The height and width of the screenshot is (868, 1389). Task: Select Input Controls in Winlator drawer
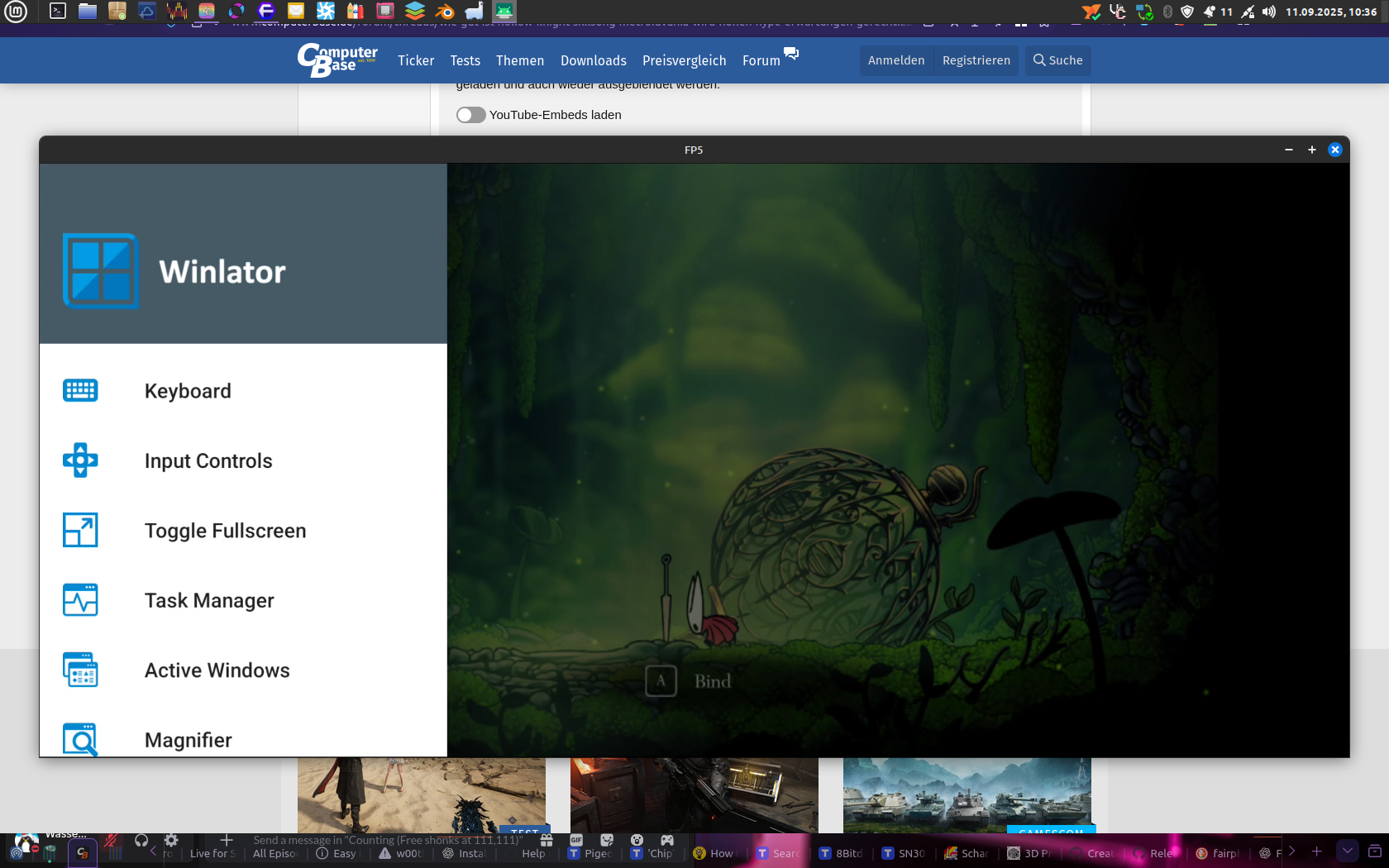(x=243, y=460)
